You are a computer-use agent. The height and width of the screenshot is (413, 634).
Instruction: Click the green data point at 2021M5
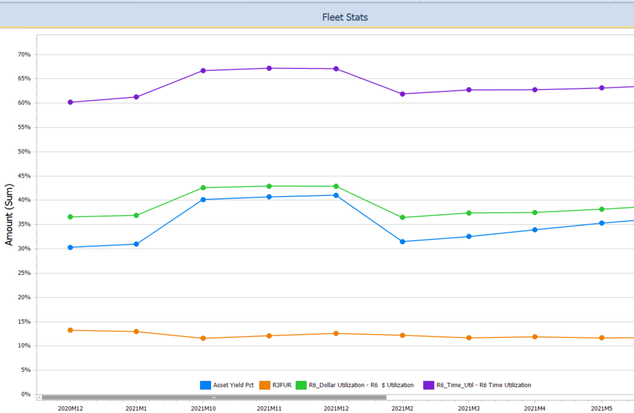(602, 209)
